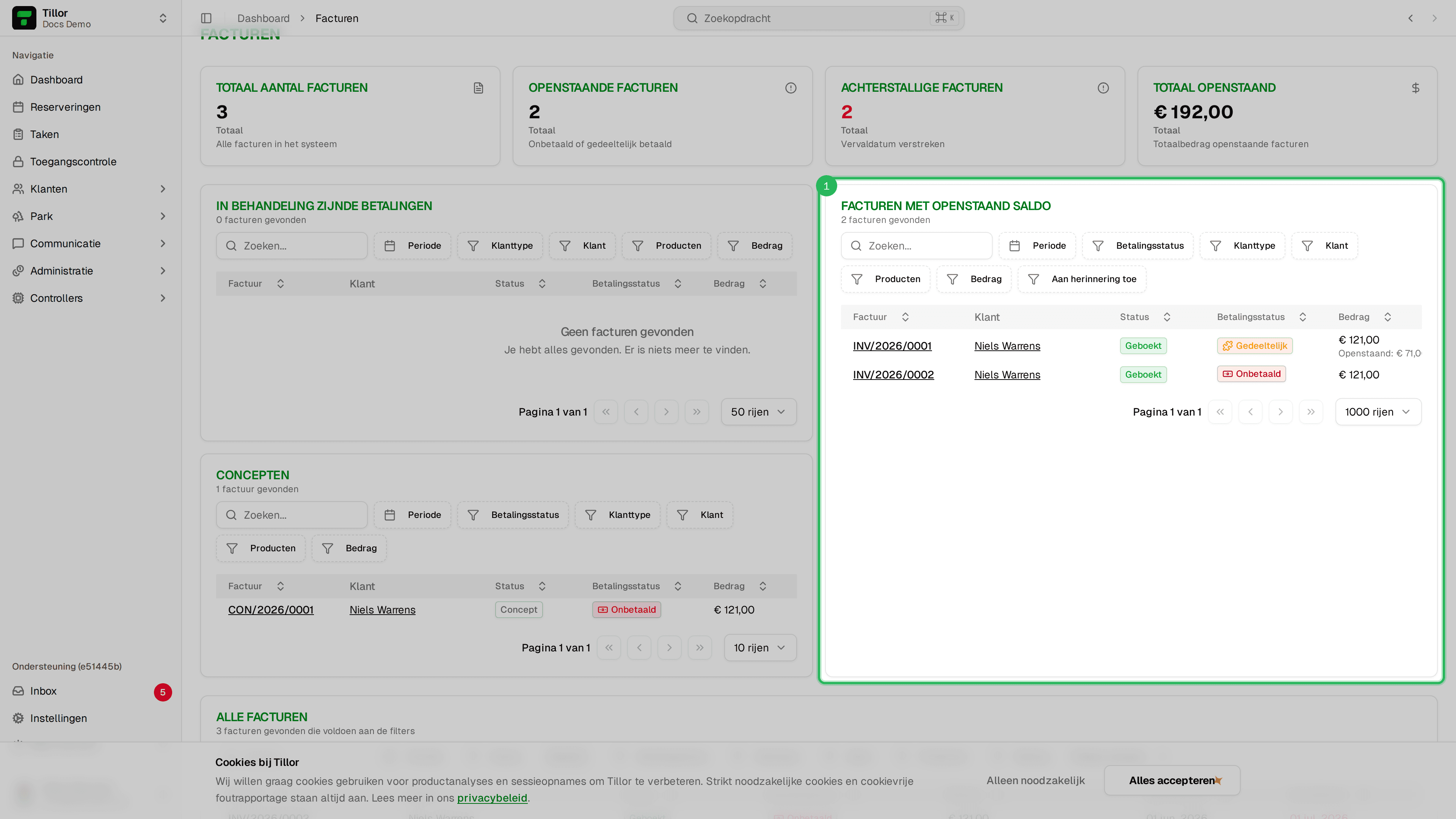Open Instellingen settings
This screenshot has height=819, width=1456.
[58, 718]
